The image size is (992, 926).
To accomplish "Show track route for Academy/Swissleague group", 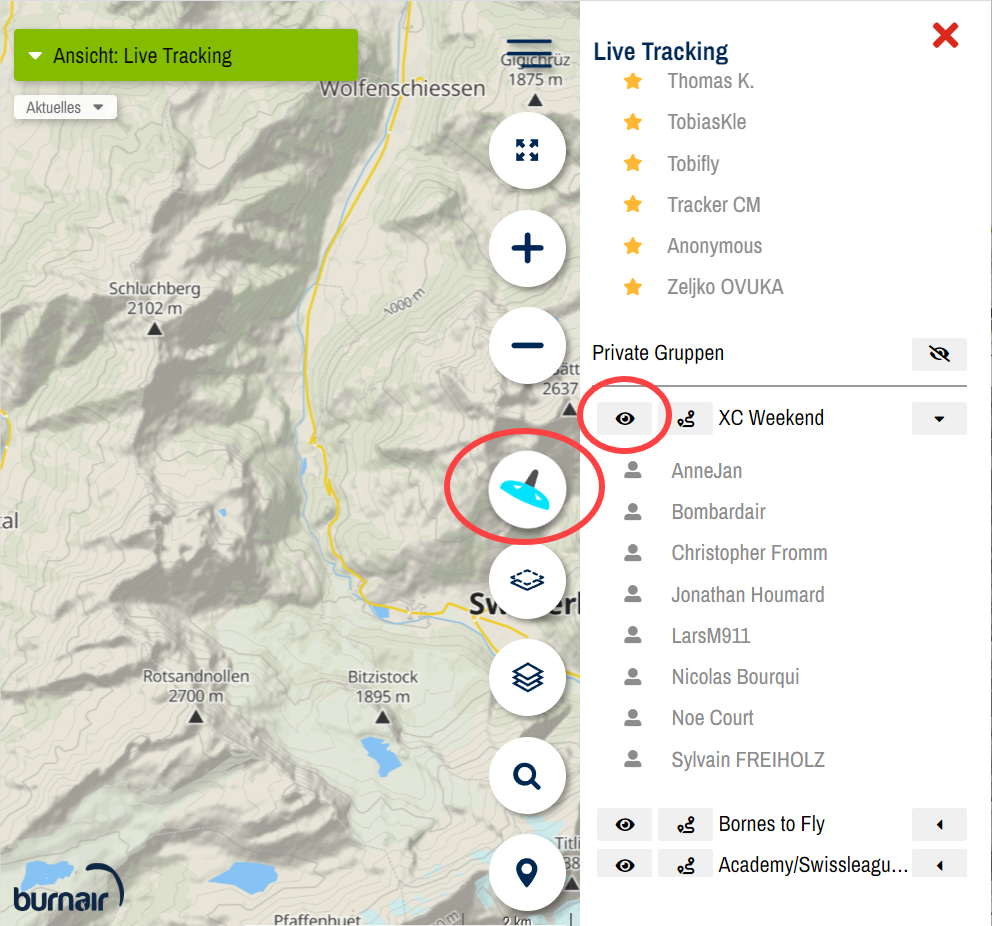I will (x=685, y=865).
